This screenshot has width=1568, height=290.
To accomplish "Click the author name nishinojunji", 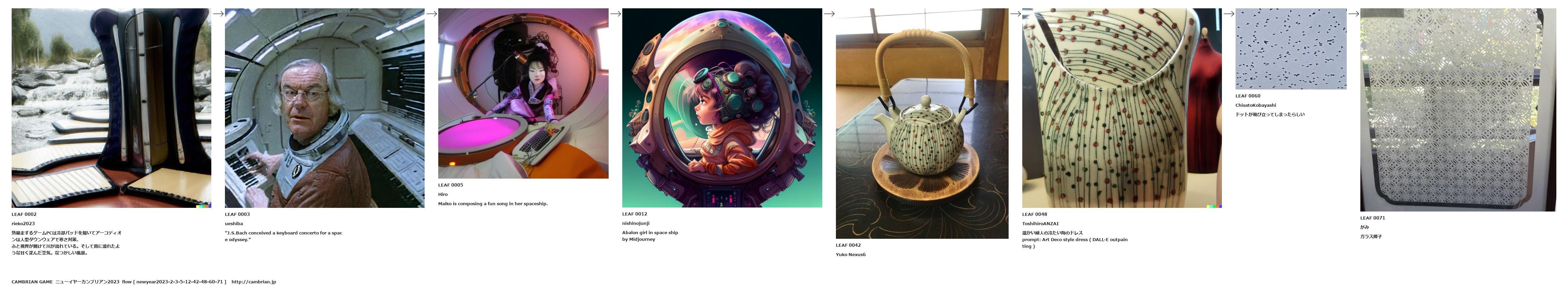I will pos(636,223).
